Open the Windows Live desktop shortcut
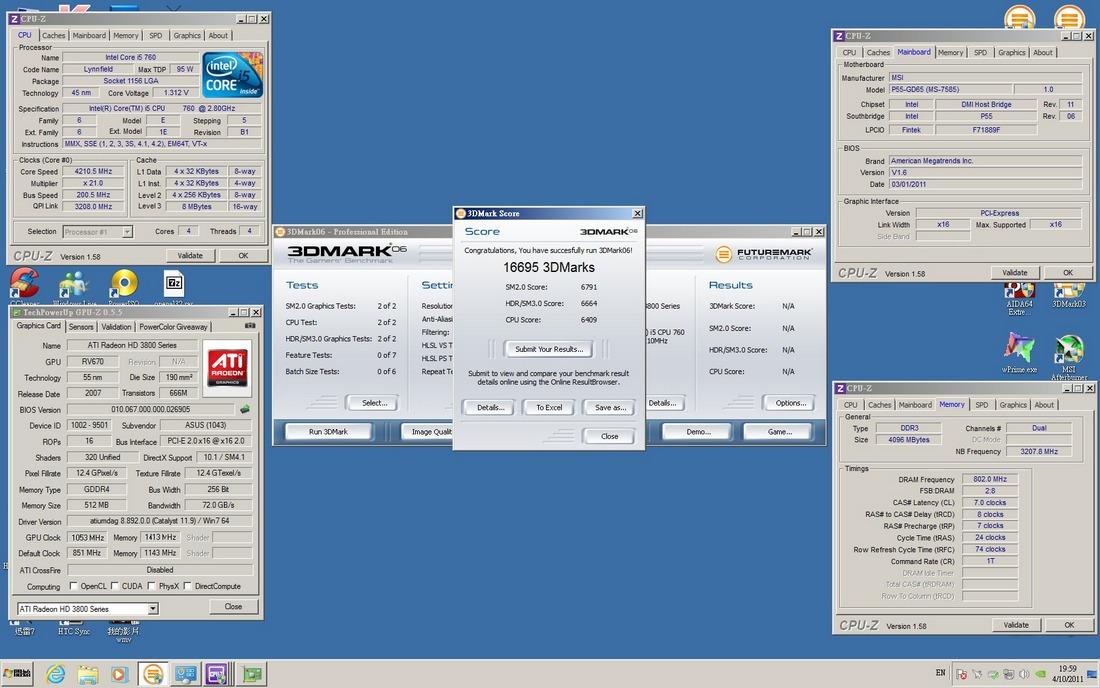Screen dimensions: 1100x688 [74, 285]
